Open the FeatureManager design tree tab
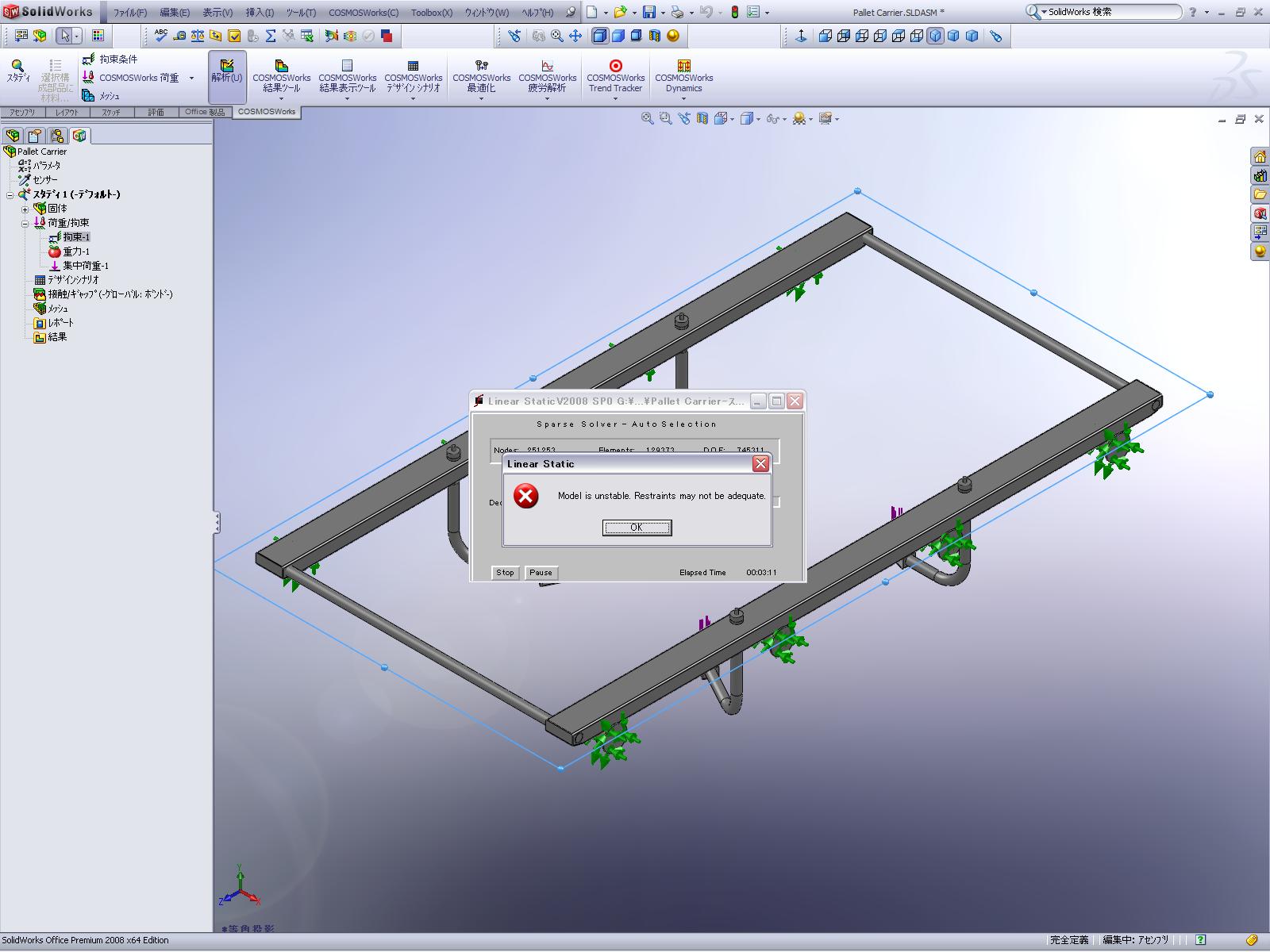Image resolution: width=1270 pixels, height=952 pixels. point(13,136)
